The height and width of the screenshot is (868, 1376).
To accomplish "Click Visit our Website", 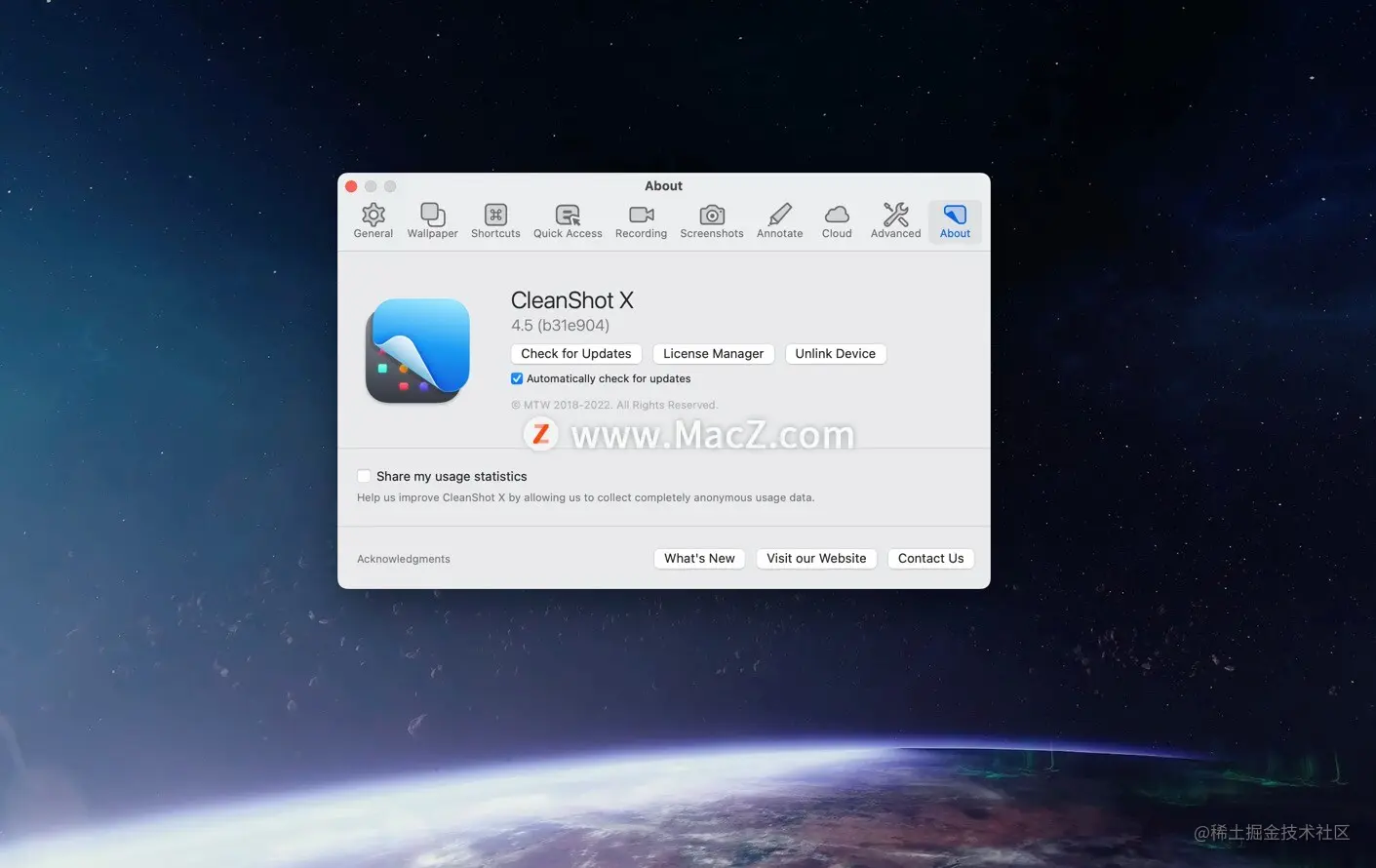I will click(816, 559).
